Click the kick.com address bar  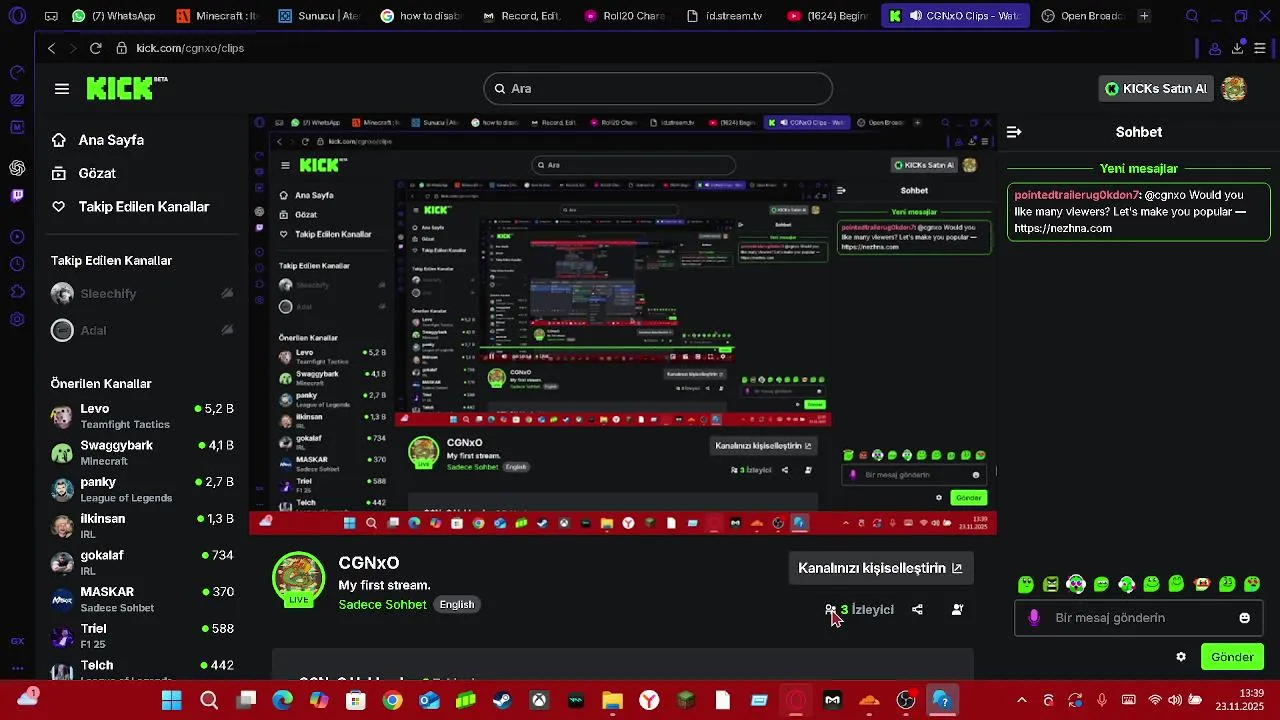(x=190, y=48)
